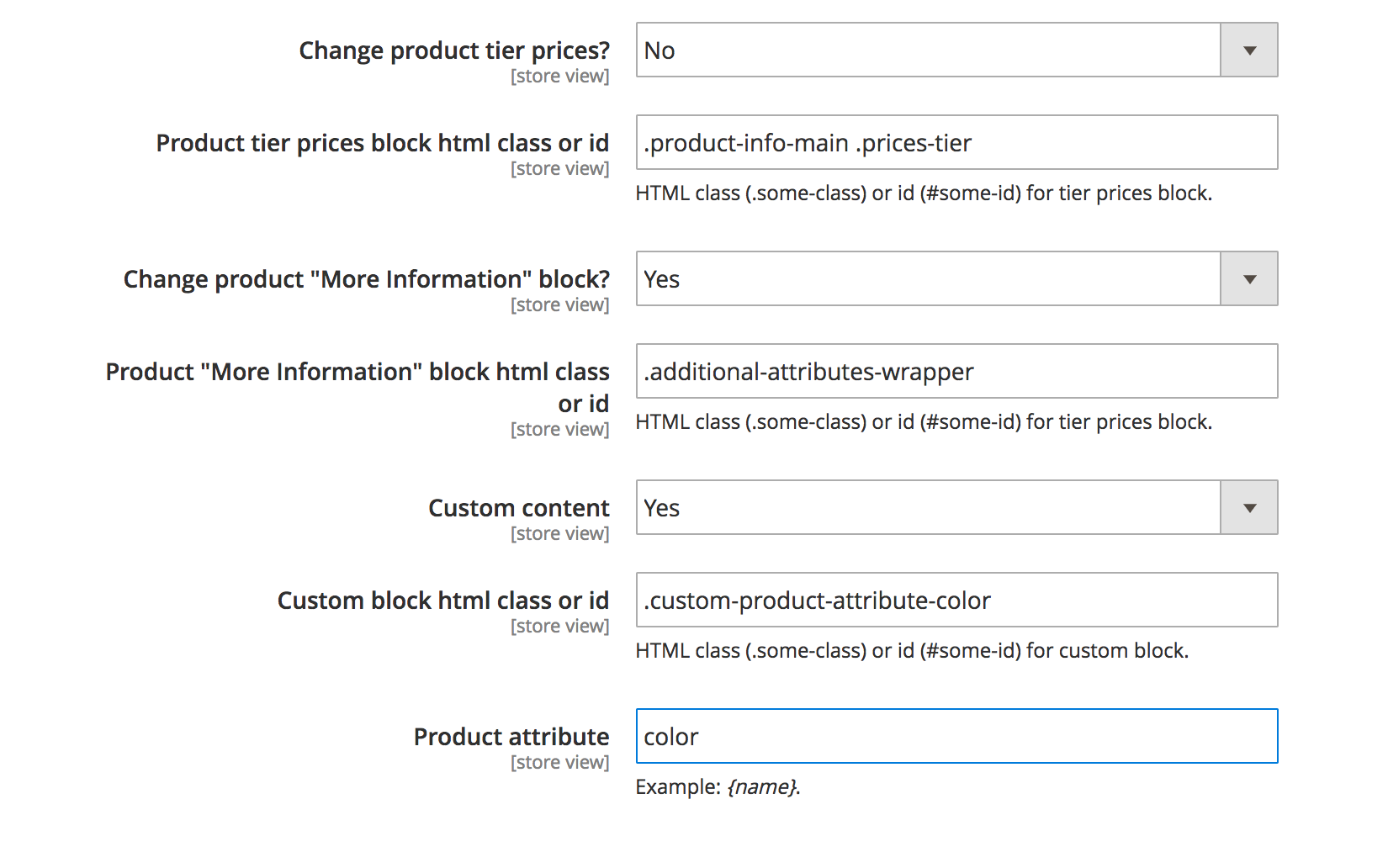Click the arrow on the Custom content dropdown

click(1249, 508)
